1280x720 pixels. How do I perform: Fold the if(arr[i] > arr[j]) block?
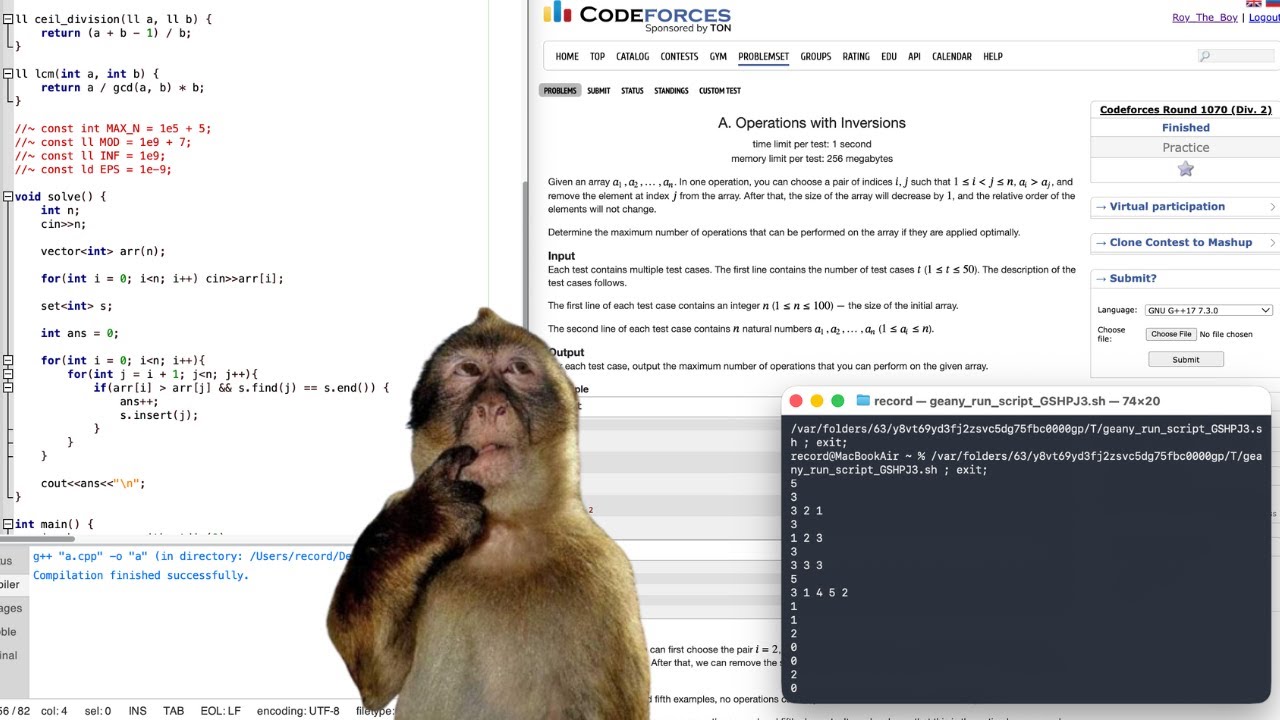point(8,388)
